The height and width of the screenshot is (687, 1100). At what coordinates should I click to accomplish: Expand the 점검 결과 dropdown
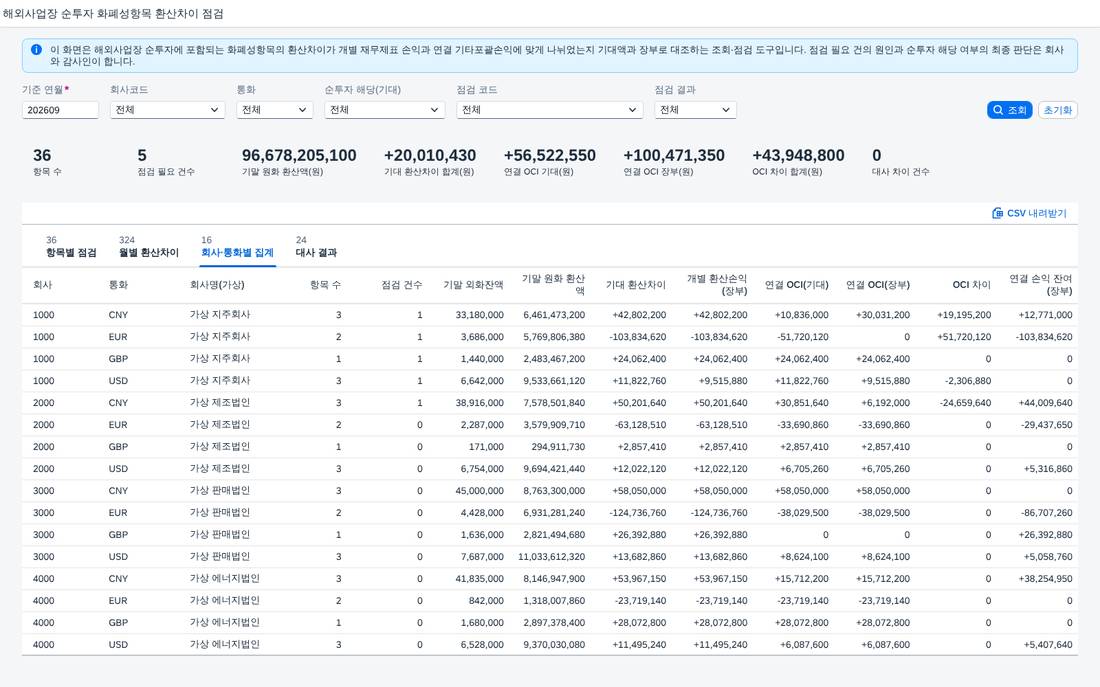(695, 110)
